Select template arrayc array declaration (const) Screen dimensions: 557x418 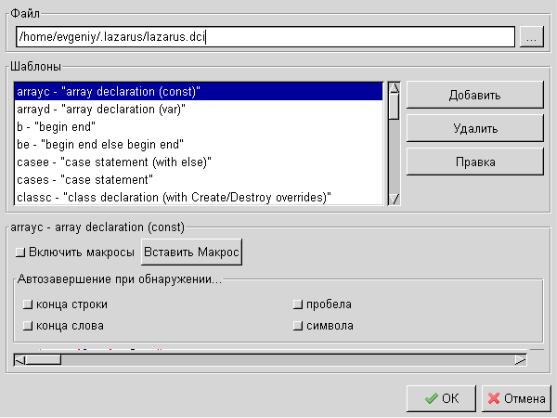(198, 92)
